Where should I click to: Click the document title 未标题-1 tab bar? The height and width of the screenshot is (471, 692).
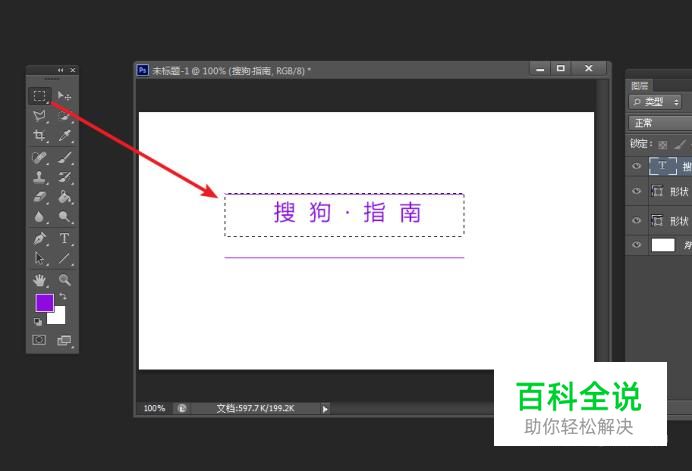point(231,71)
